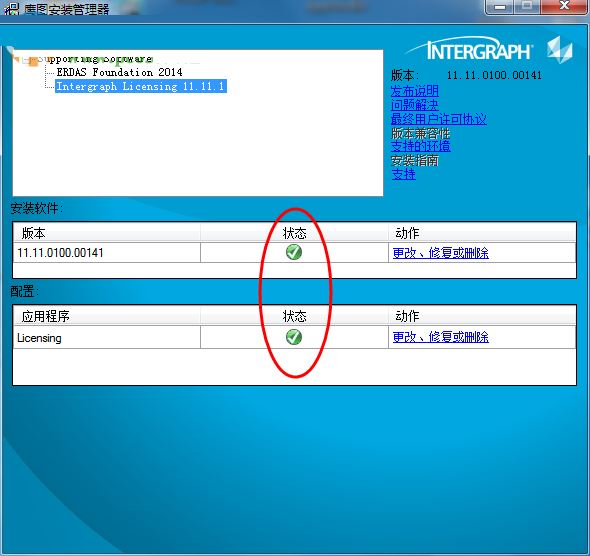
Task: Click the 安装指南 text
Action: point(415,161)
